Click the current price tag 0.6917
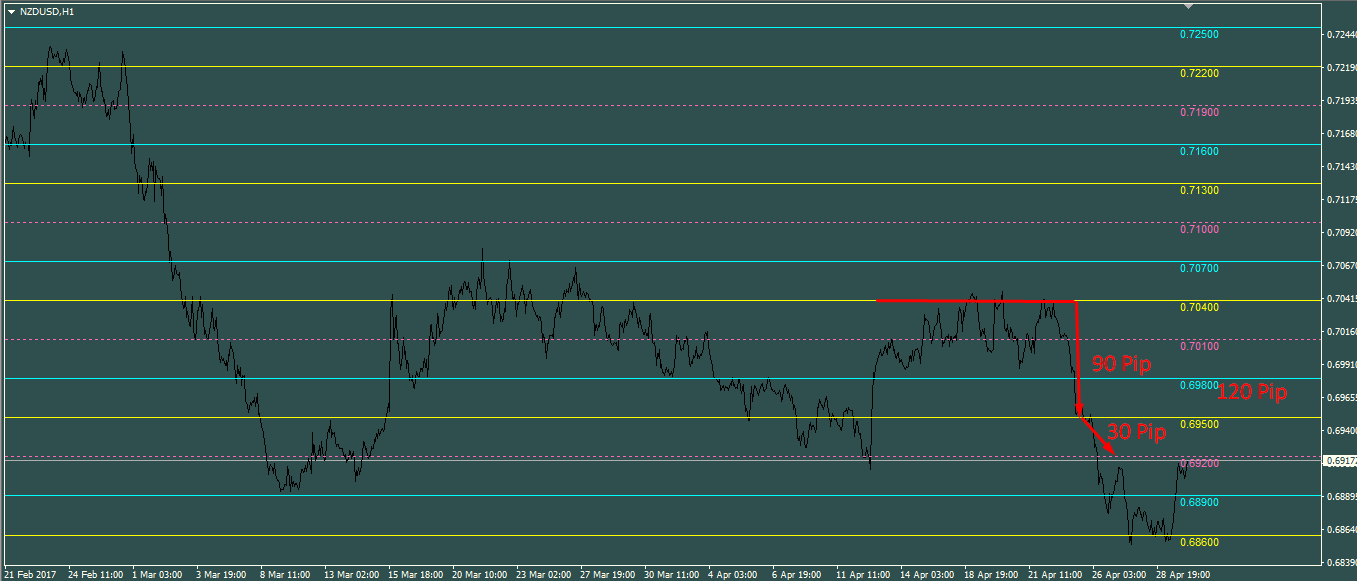The height and width of the screenshot is (581, 1357). coord(1340,461)
